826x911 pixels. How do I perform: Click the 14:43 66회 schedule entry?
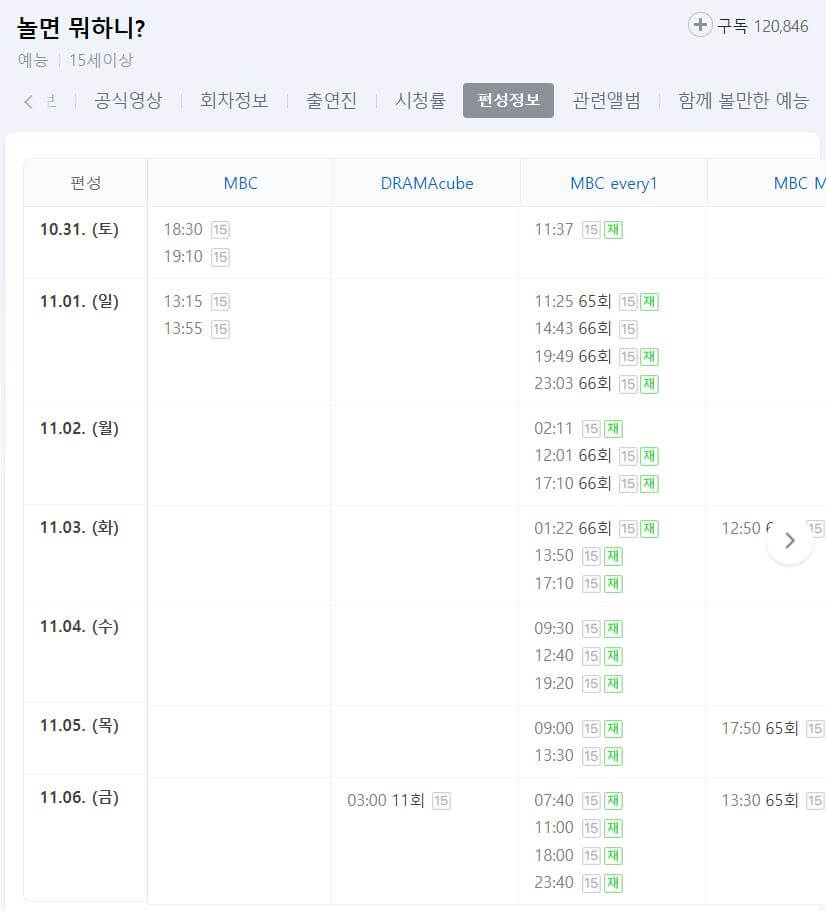[x=586, y=329]
